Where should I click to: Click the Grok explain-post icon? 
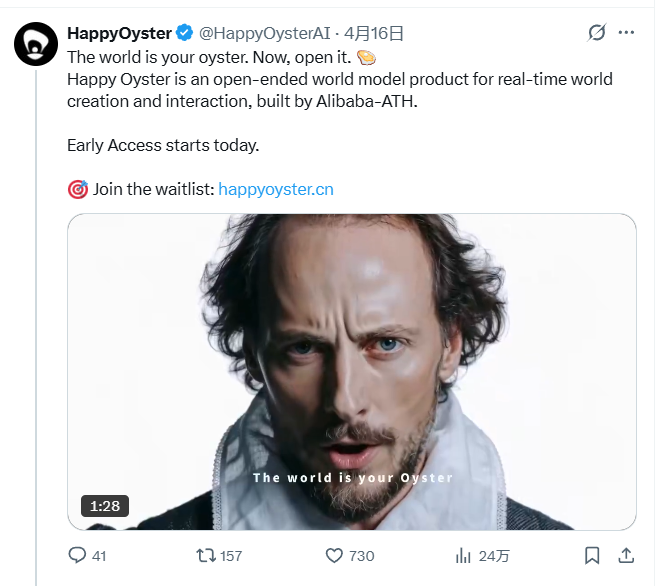597,33
